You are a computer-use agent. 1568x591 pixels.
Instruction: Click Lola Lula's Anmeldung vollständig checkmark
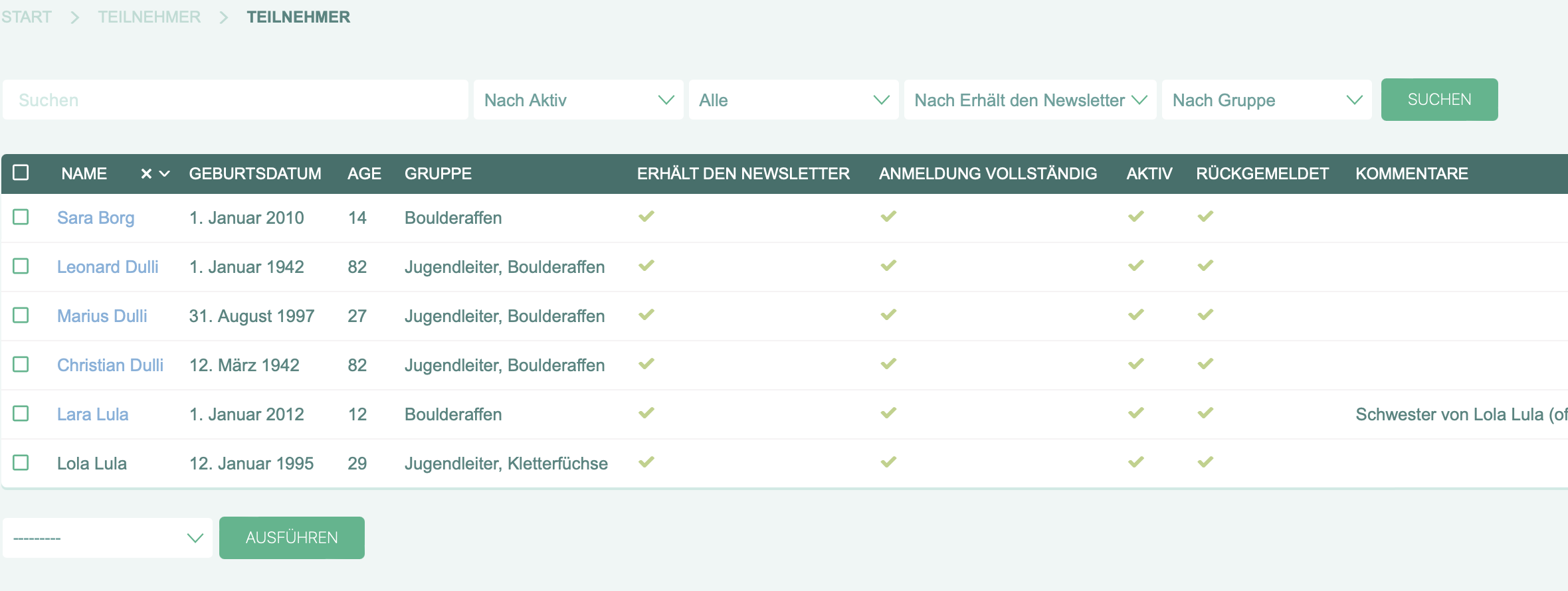pyautogui.click(x=888, y=462)
